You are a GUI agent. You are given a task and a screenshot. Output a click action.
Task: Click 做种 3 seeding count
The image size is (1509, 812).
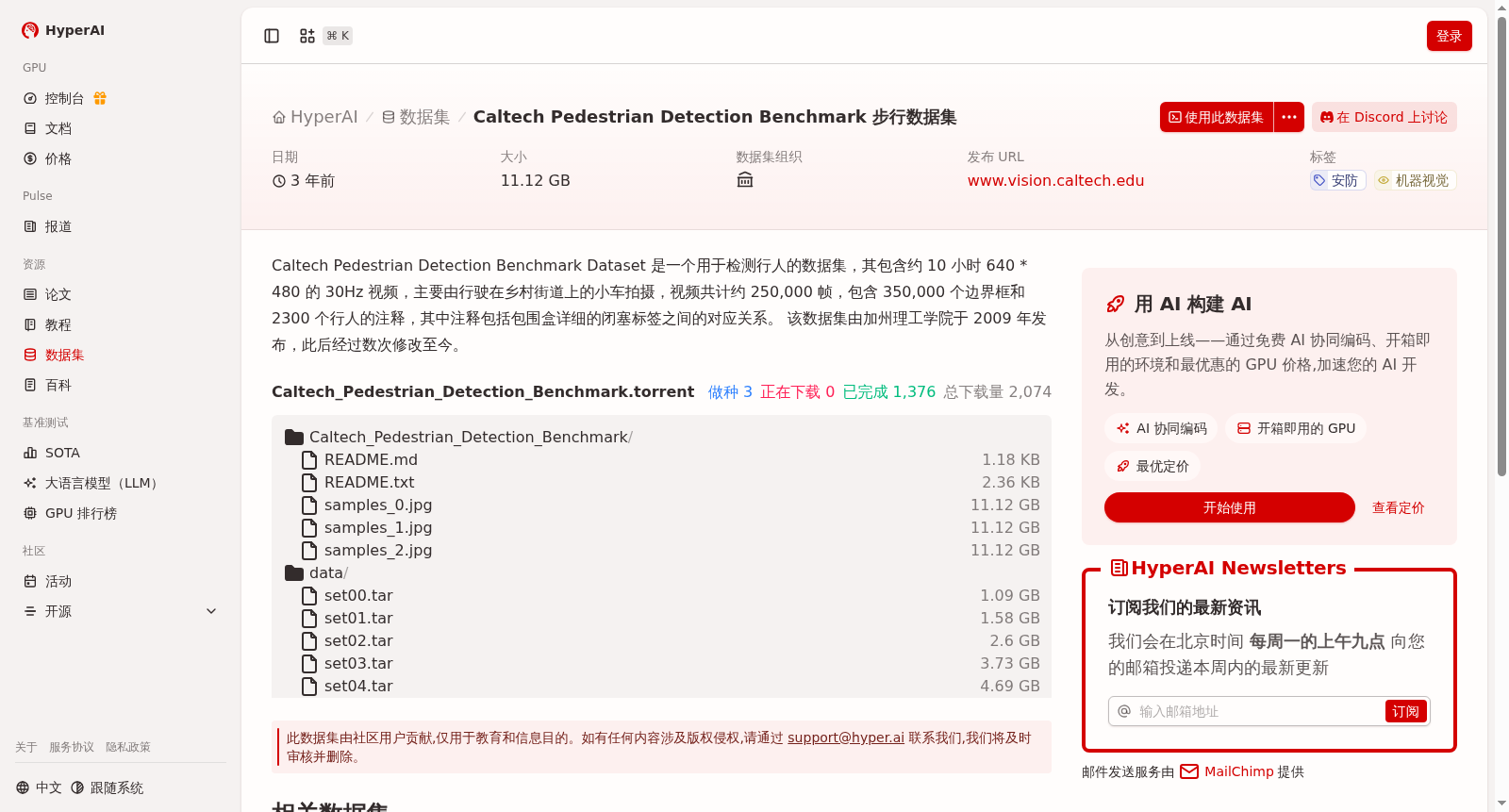point(730,391)
